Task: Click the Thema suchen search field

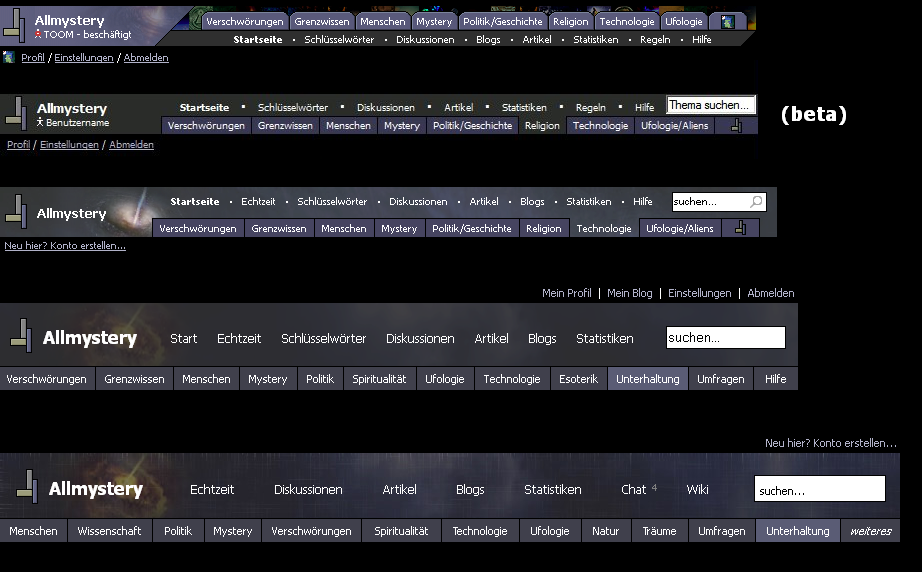Action: (710, 105)
